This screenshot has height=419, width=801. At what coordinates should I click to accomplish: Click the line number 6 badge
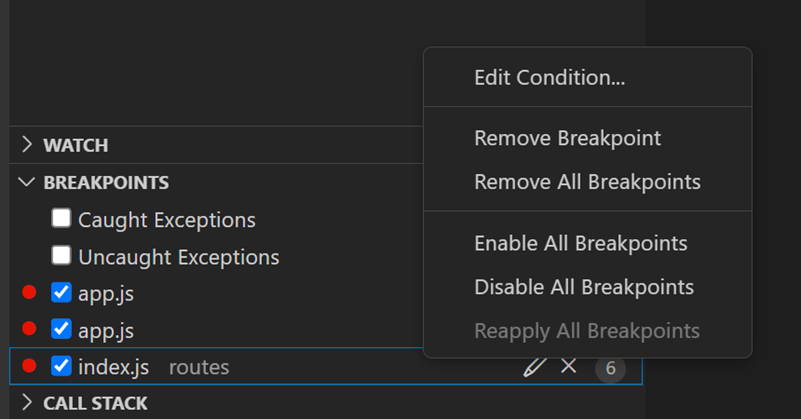(x=610, y=368)
